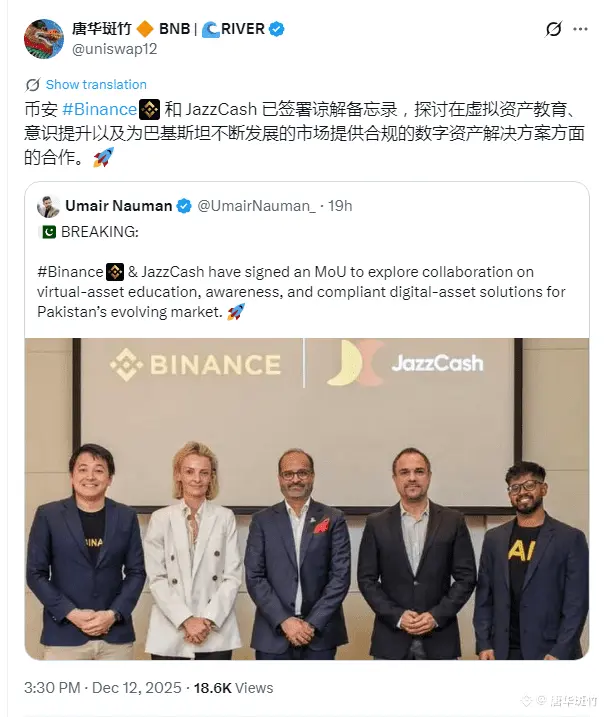Open the 3:30 PM Dec 12, 2025 timestamp
605x717 pixels.
(x=103, y=688)
